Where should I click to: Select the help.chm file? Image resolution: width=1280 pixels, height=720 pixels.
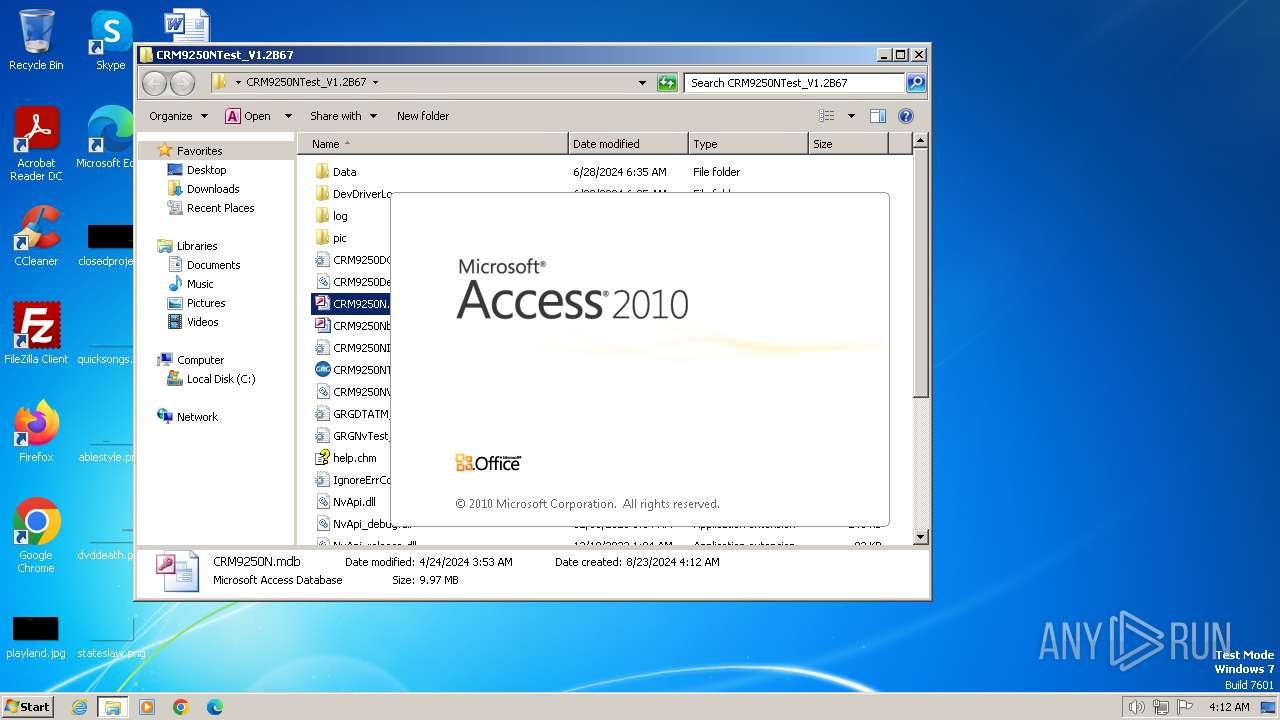tap(346, 458)
